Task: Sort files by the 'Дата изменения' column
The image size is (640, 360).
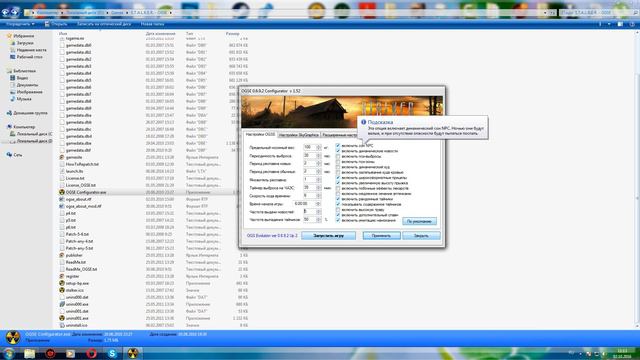Action: [160, 33]
